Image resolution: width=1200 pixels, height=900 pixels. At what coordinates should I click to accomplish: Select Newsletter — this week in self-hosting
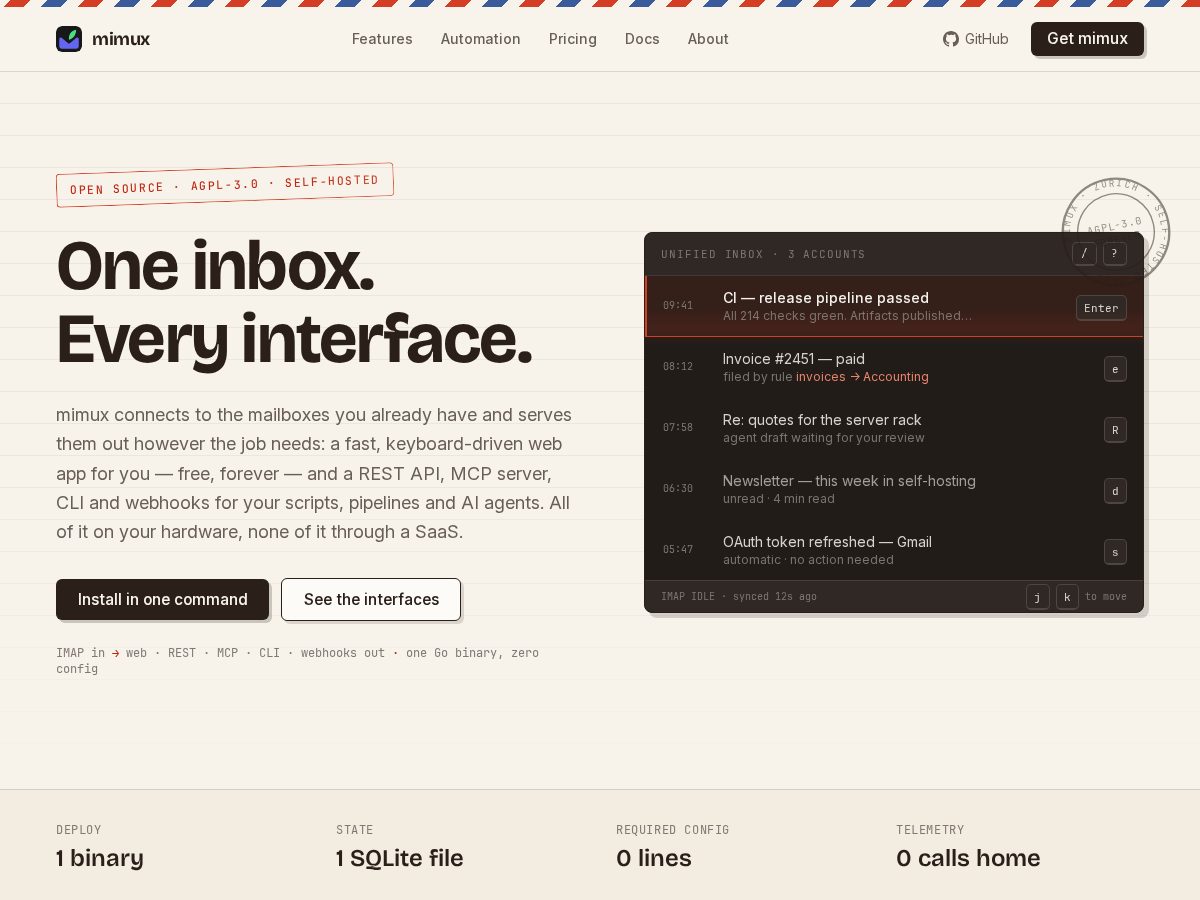pos(894,489)
